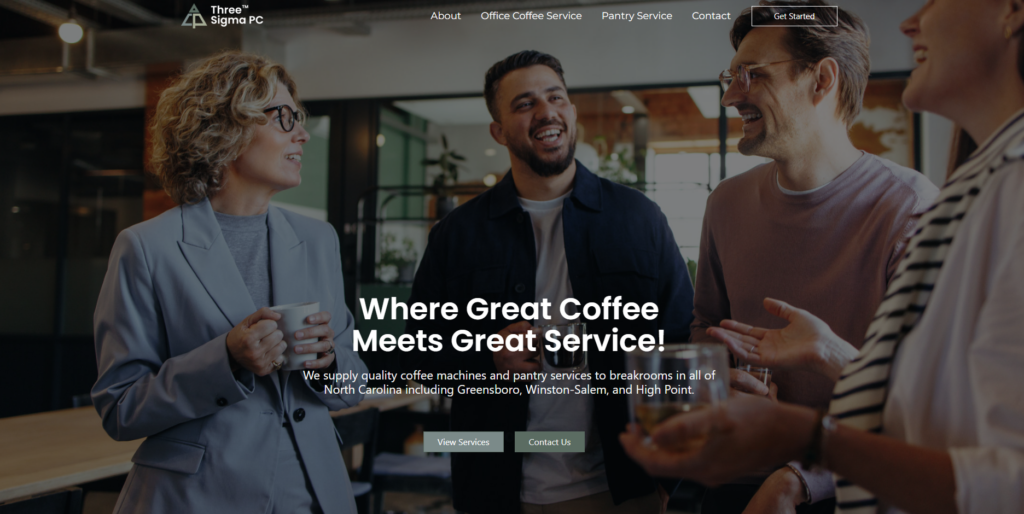Click the "Meets Great Service!" headline line

(x=509, y=340)
